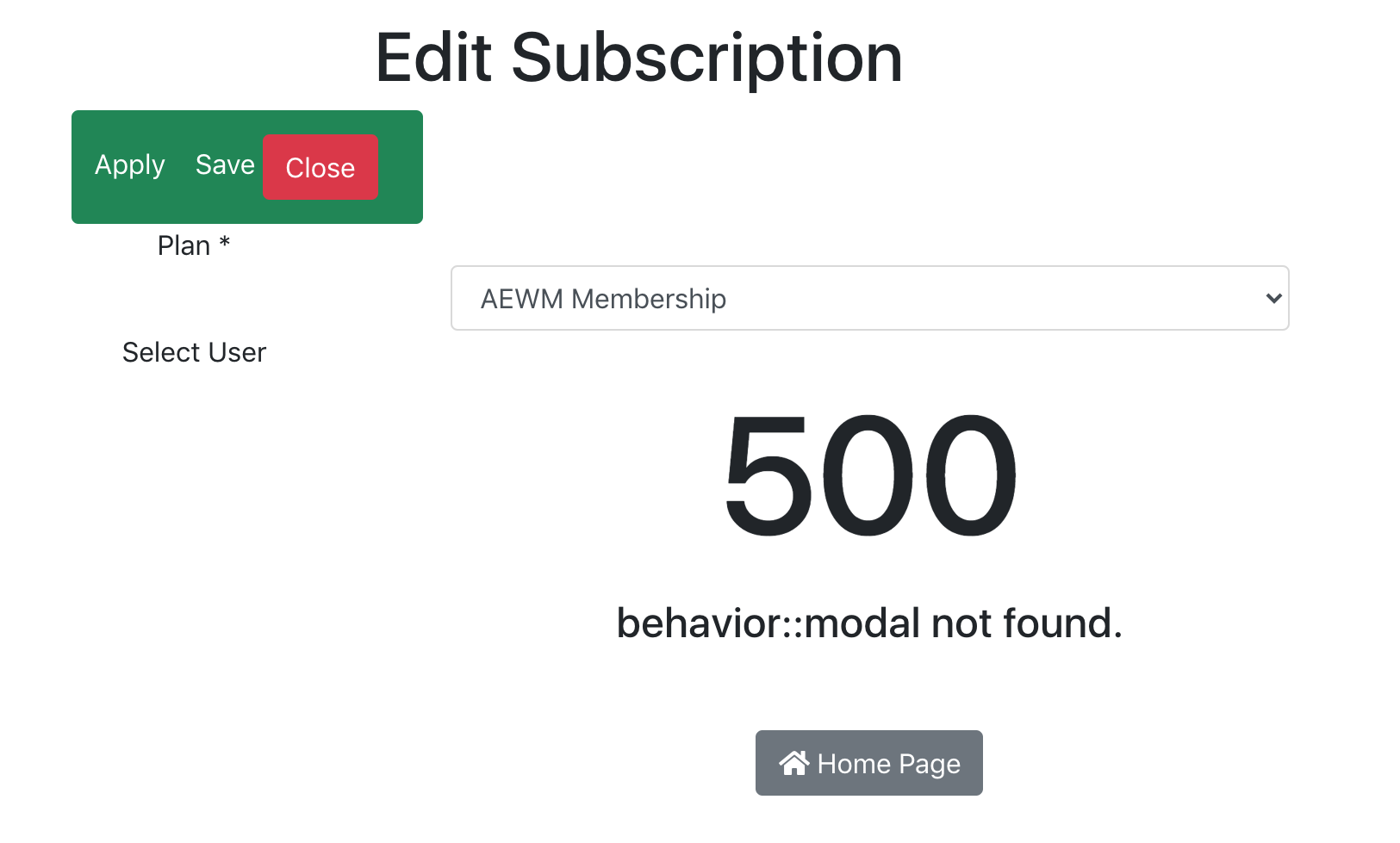Open the AEWM Membership plan dropdown
Viewport: 1400px width, 843px height.
pyautogui.click(x=869, y=298)
